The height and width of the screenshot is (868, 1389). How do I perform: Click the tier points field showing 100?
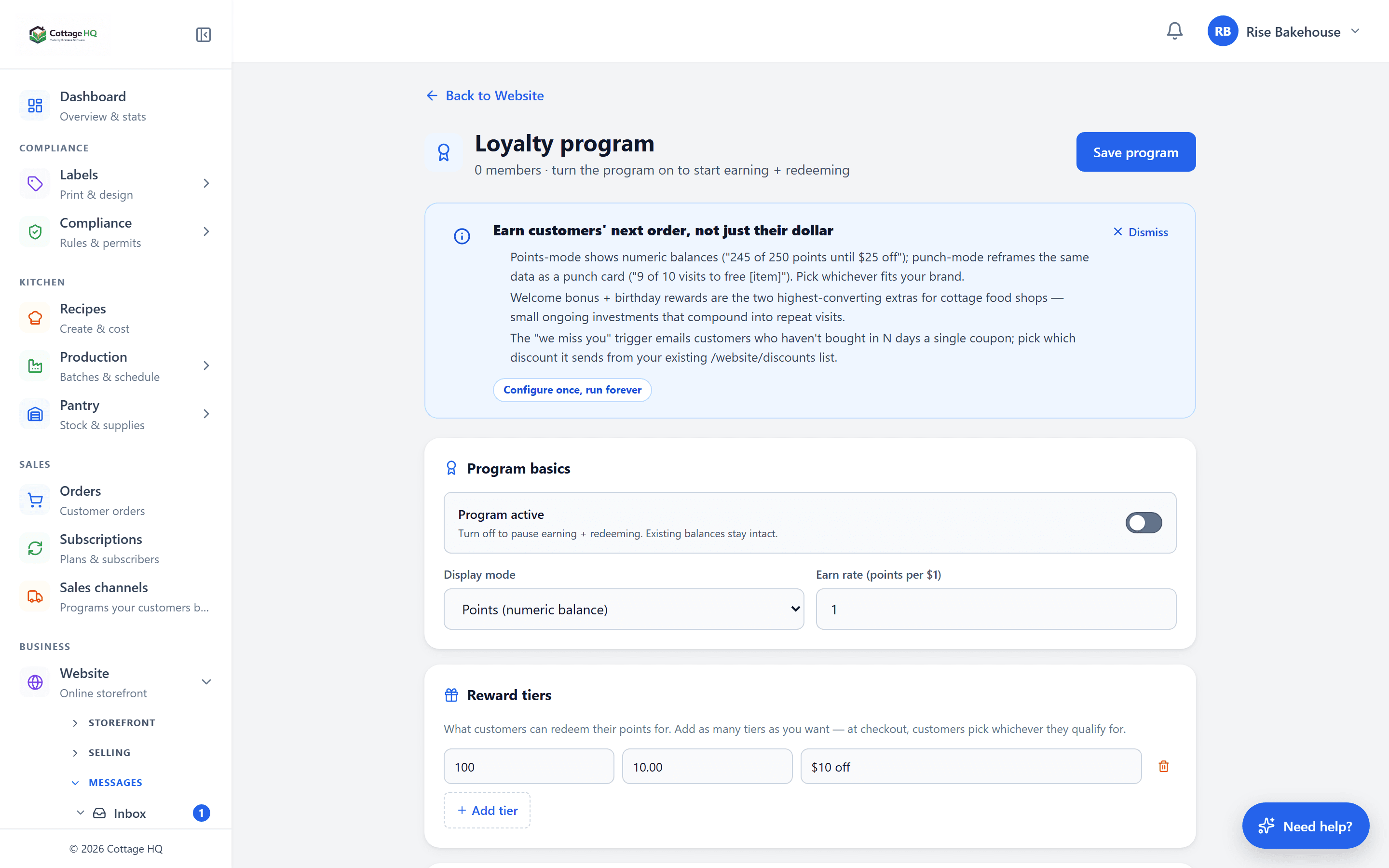(529, 766)
